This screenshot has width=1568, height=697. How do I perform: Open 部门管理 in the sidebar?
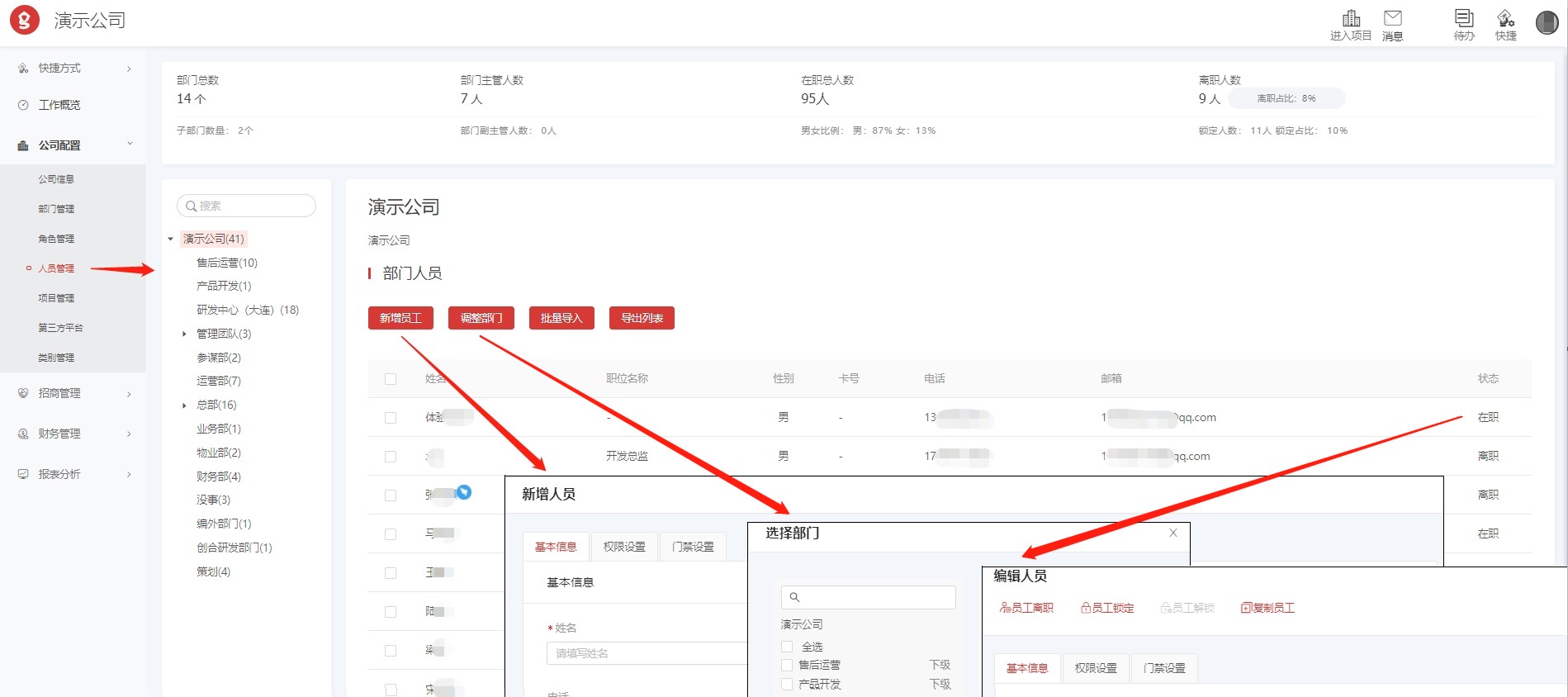pos(56,209)
